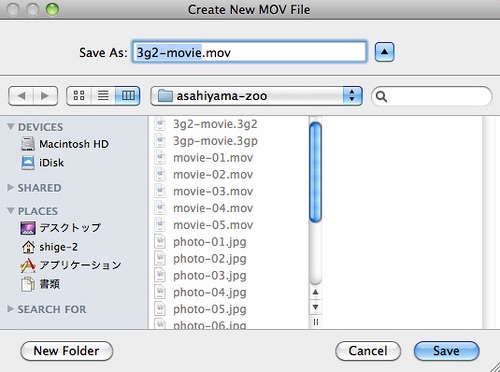The width and height of the screenshot is (500, 372).
Task: Expand the SHARED section
Action: [11, 188]
